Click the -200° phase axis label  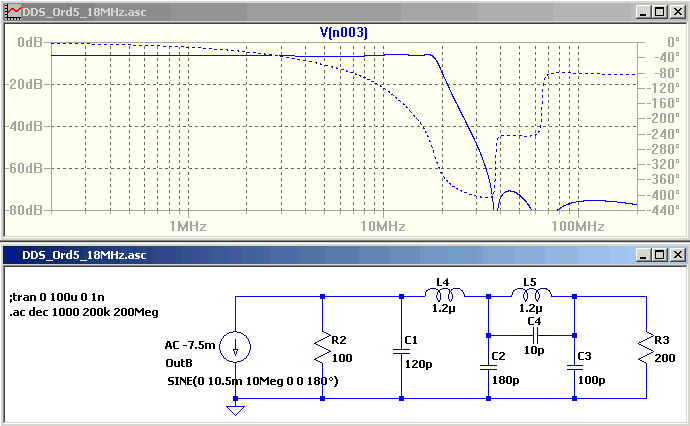664,118
